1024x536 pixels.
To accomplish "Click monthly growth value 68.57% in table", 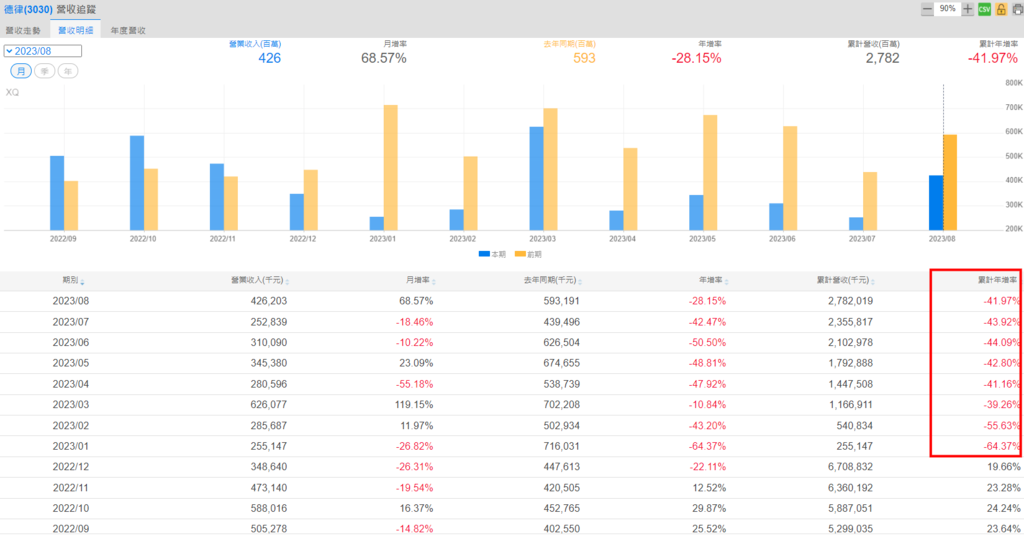I will coord(416,301).
